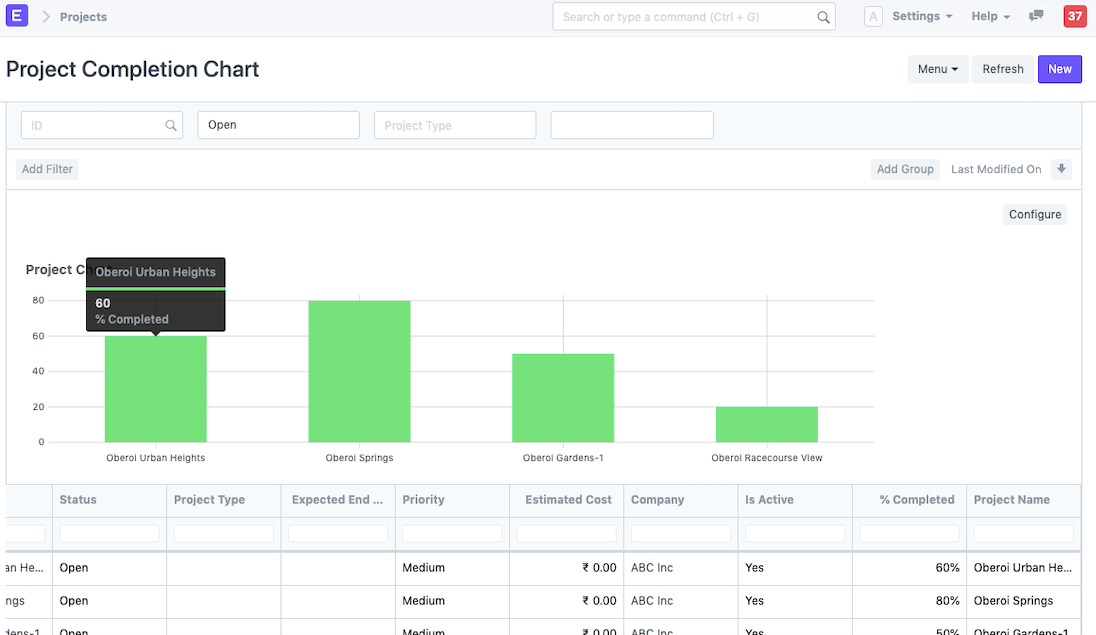Open the notifications badge showing 37
The height and width of the screenshot is (635, 1096).
1074,16
